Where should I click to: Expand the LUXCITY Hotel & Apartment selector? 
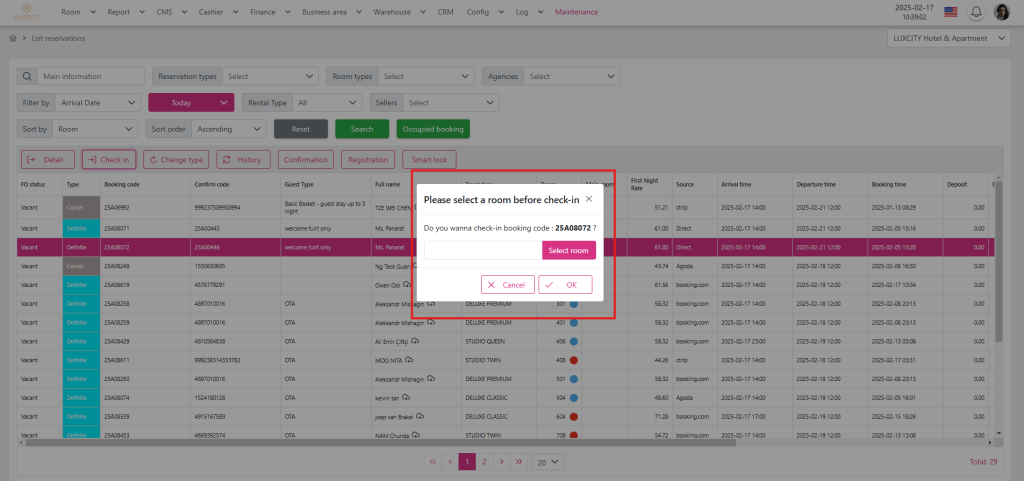tap(948, 38)
